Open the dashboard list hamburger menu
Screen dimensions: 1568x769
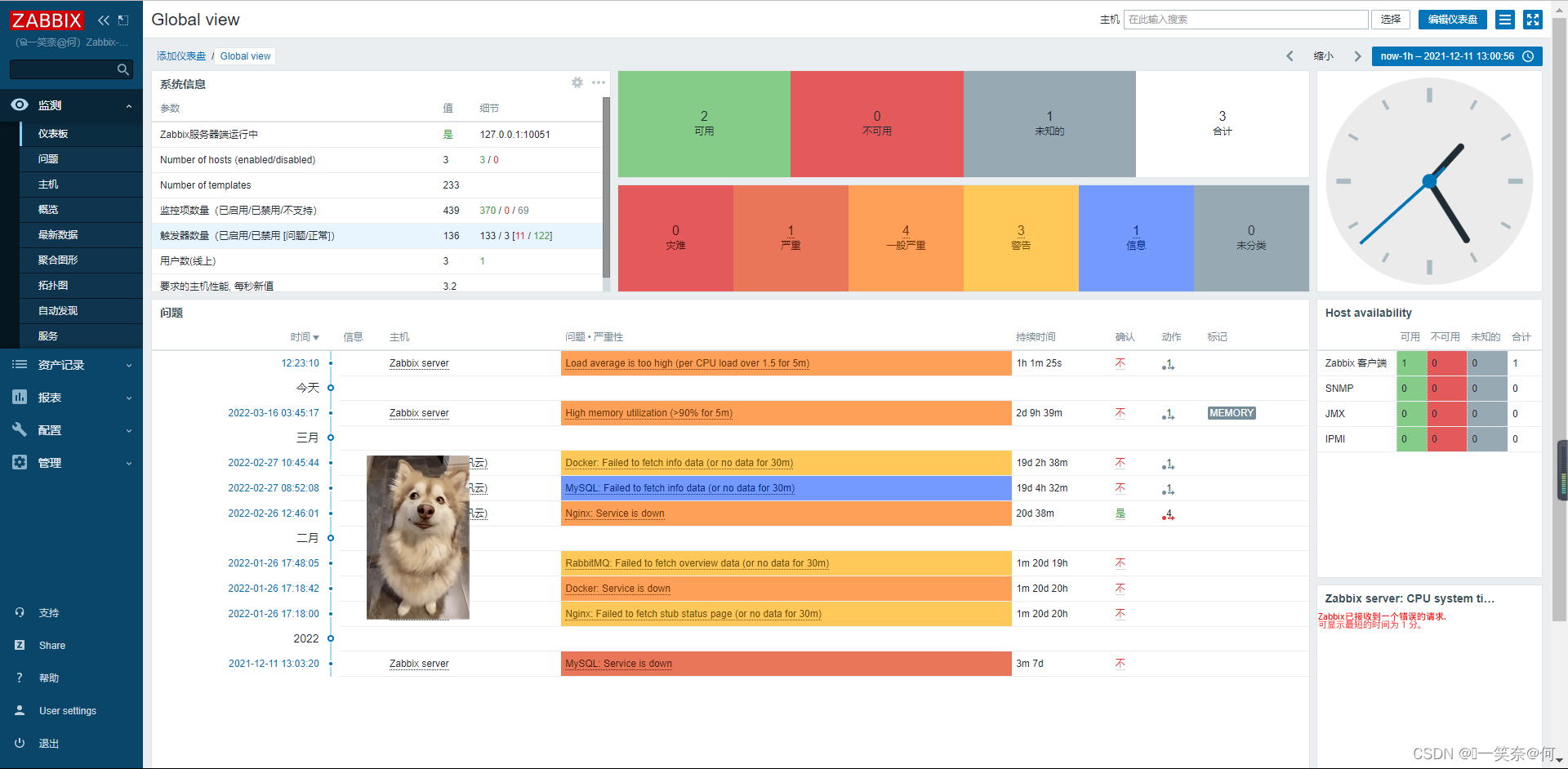[x=1505, y=20]
